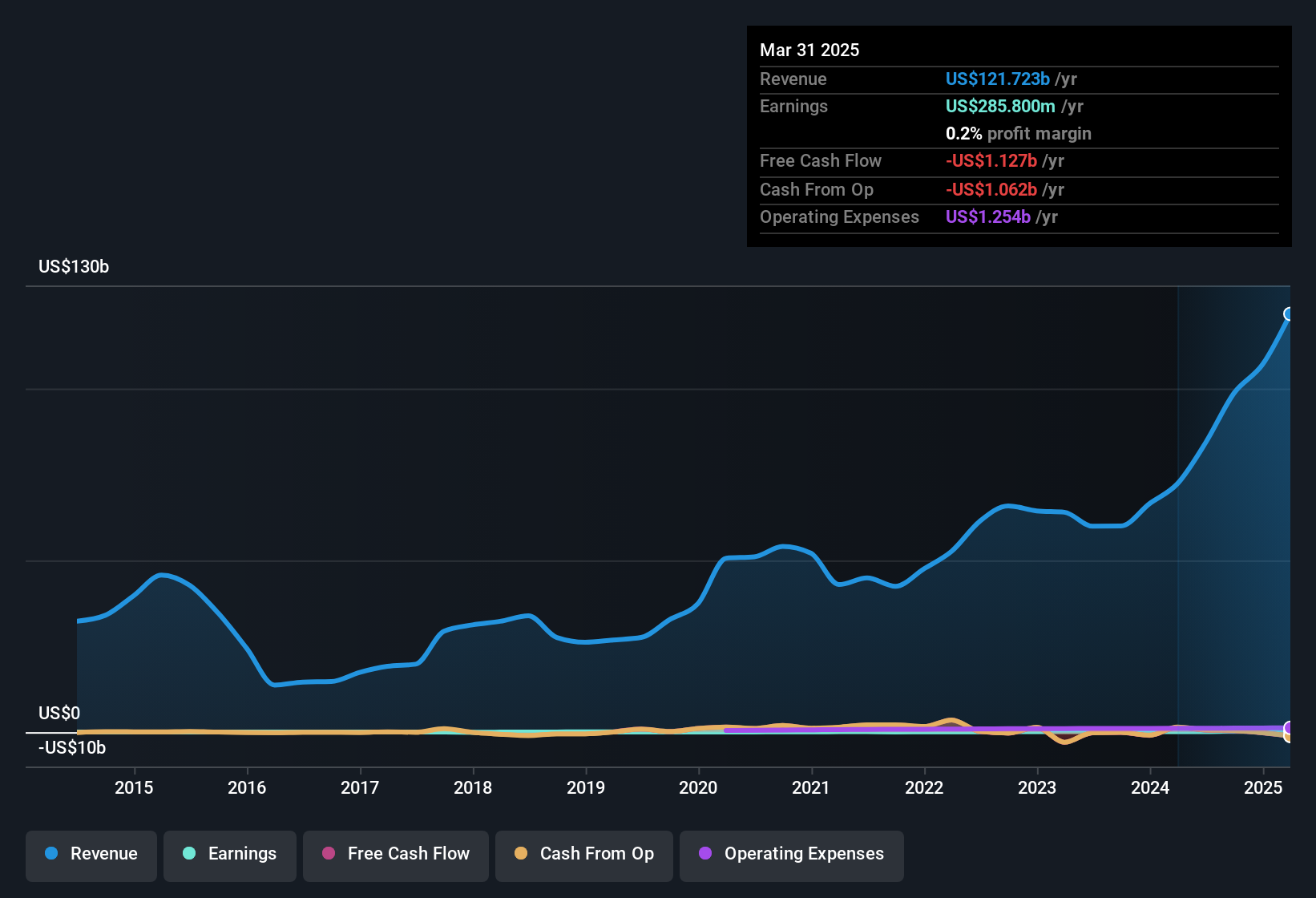The height and width of the screenshot is (898, 1316).
Task: Toggle the Cash From Op legend button
Action: [x=584, y=855]
